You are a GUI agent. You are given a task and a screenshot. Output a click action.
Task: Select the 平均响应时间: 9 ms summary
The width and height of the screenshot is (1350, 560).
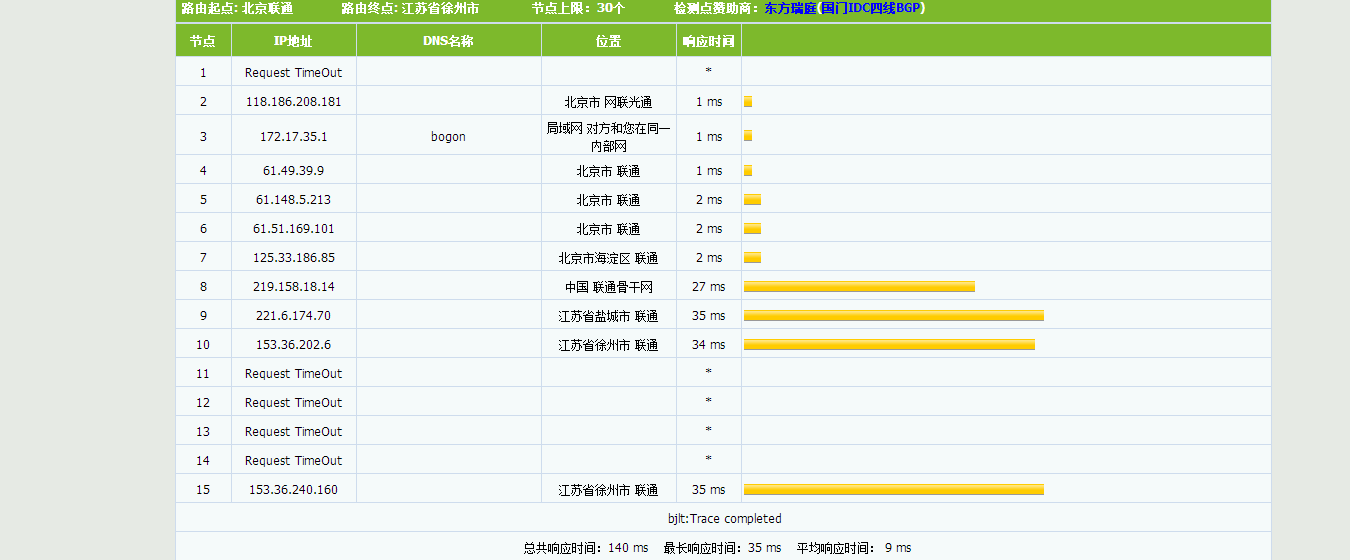tap(854, 548)
